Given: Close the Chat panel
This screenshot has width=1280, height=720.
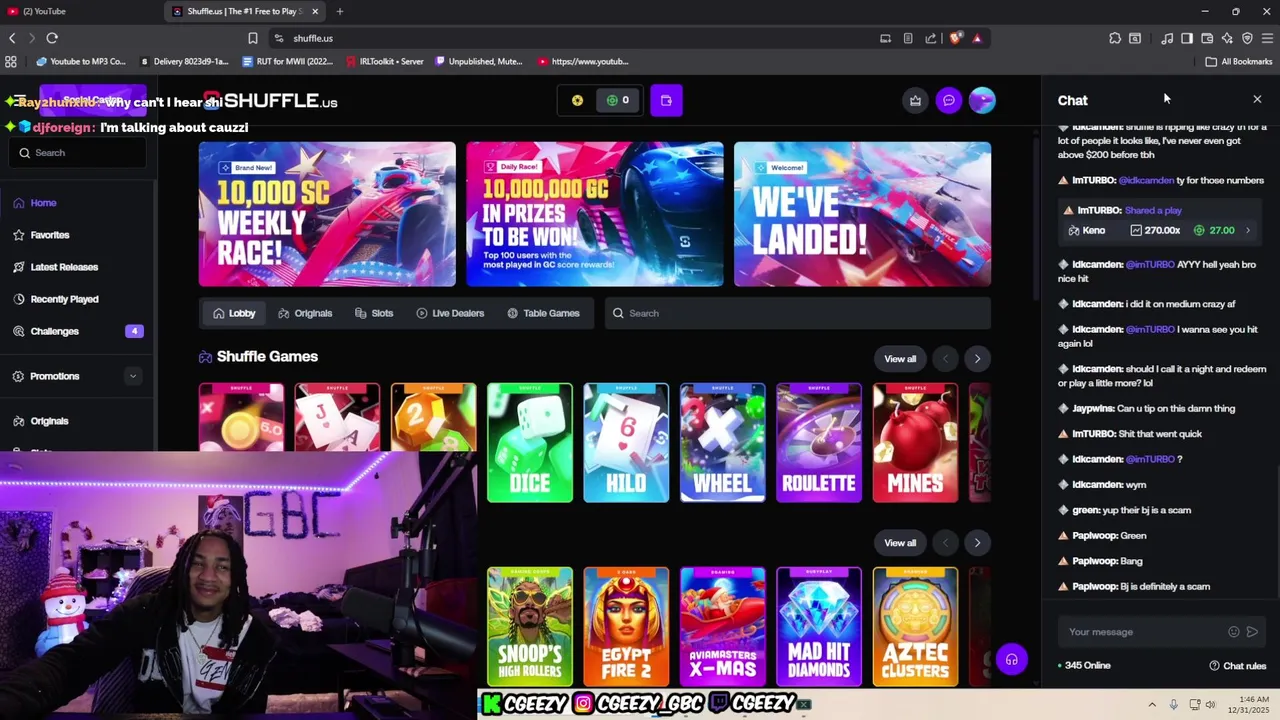Looking at the screenshot, I should point(1257,100).
